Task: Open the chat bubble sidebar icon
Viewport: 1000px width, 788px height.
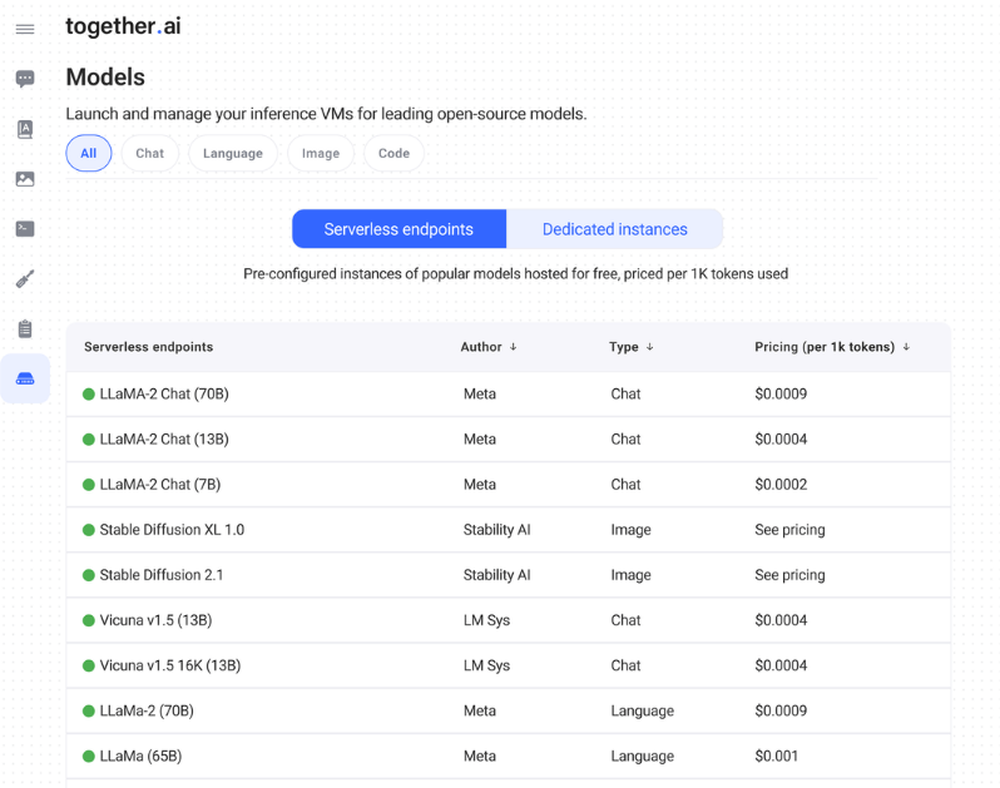Action: (25, 78)
